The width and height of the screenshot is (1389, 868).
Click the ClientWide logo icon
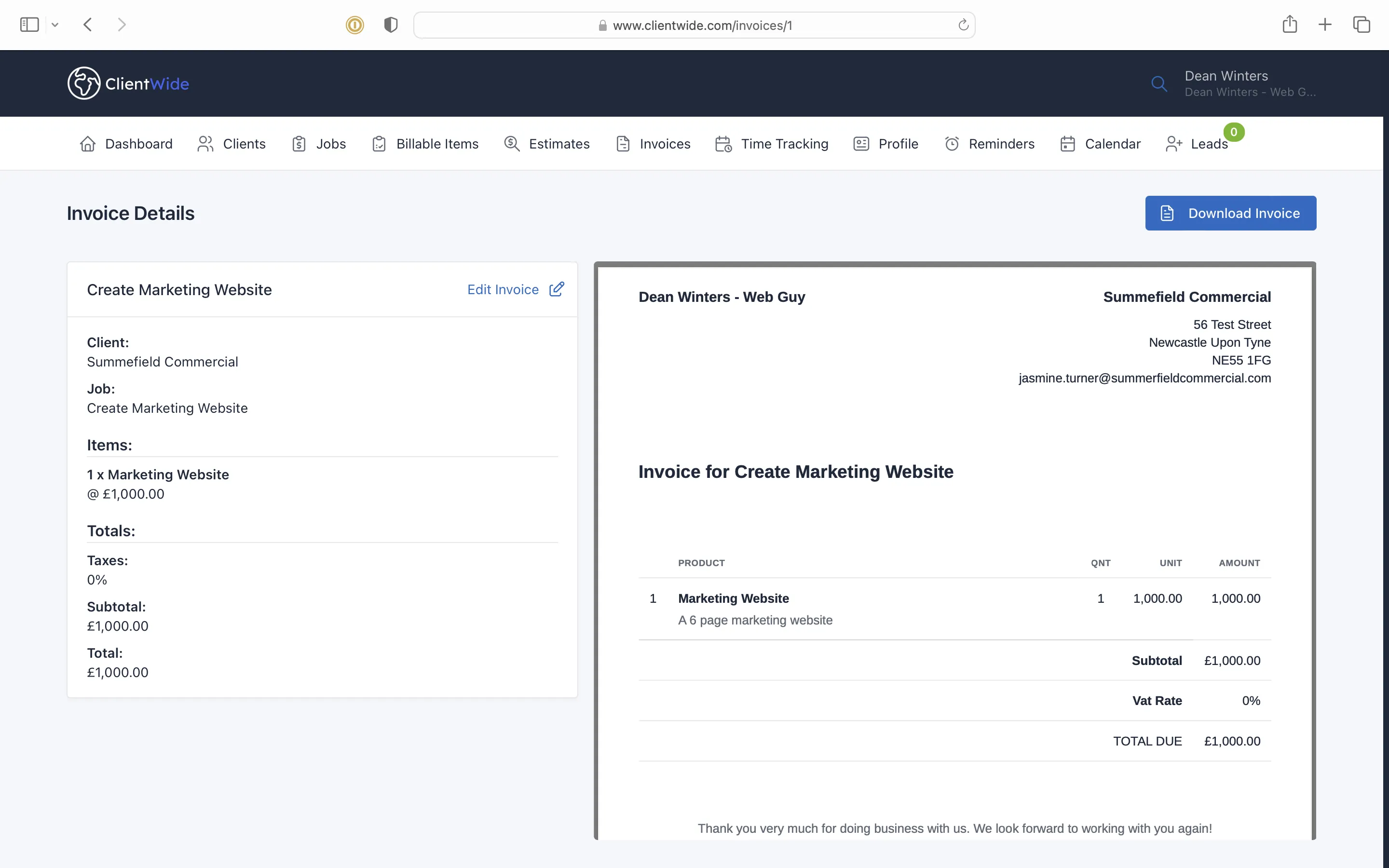84,83
